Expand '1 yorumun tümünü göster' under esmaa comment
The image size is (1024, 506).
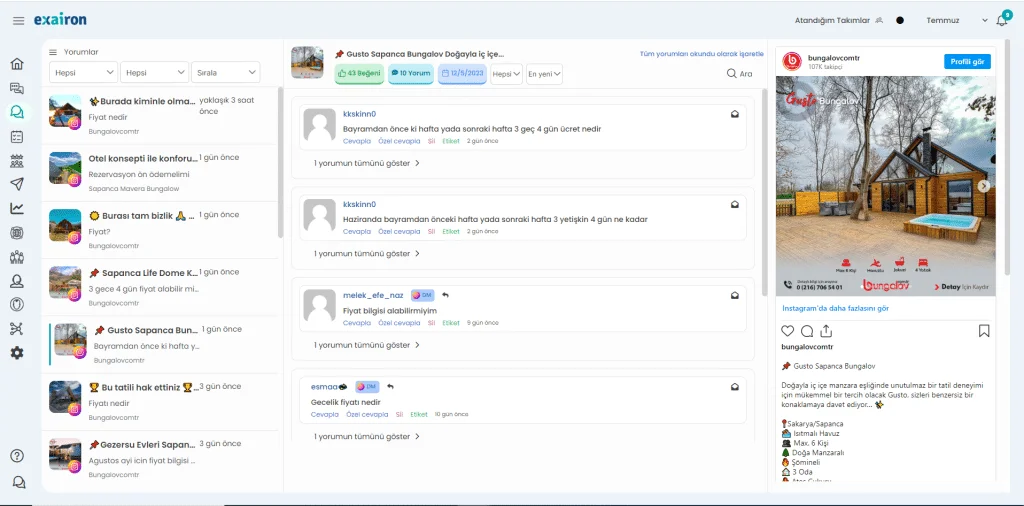pos(366,436)
